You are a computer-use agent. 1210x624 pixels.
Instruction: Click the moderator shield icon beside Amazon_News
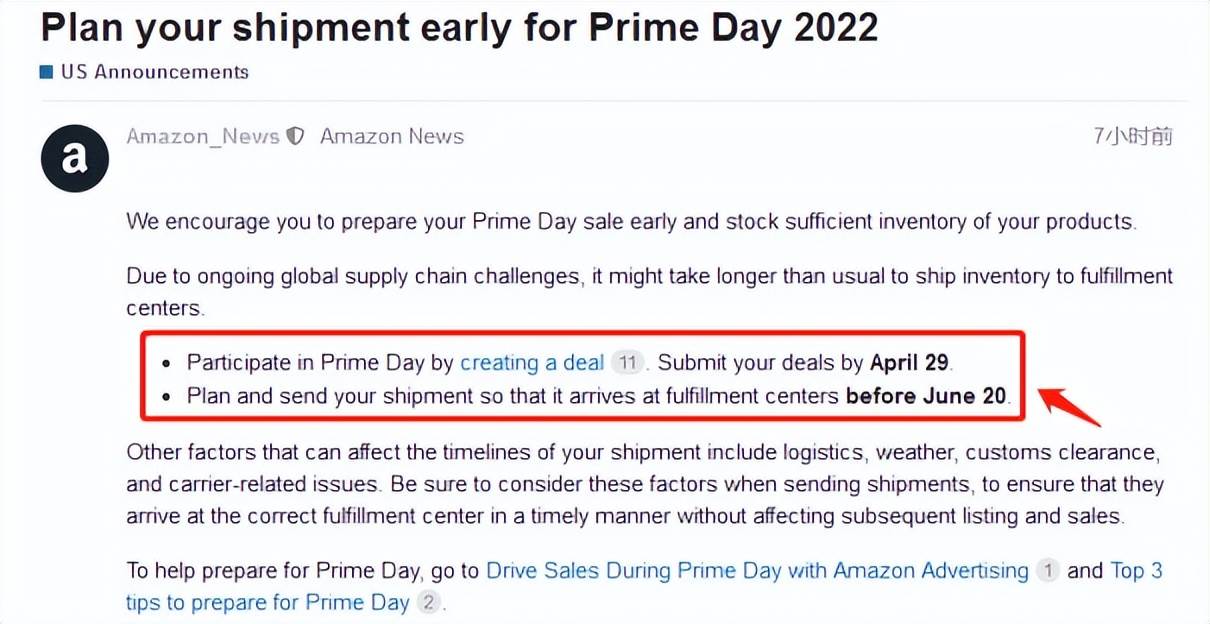295,137
